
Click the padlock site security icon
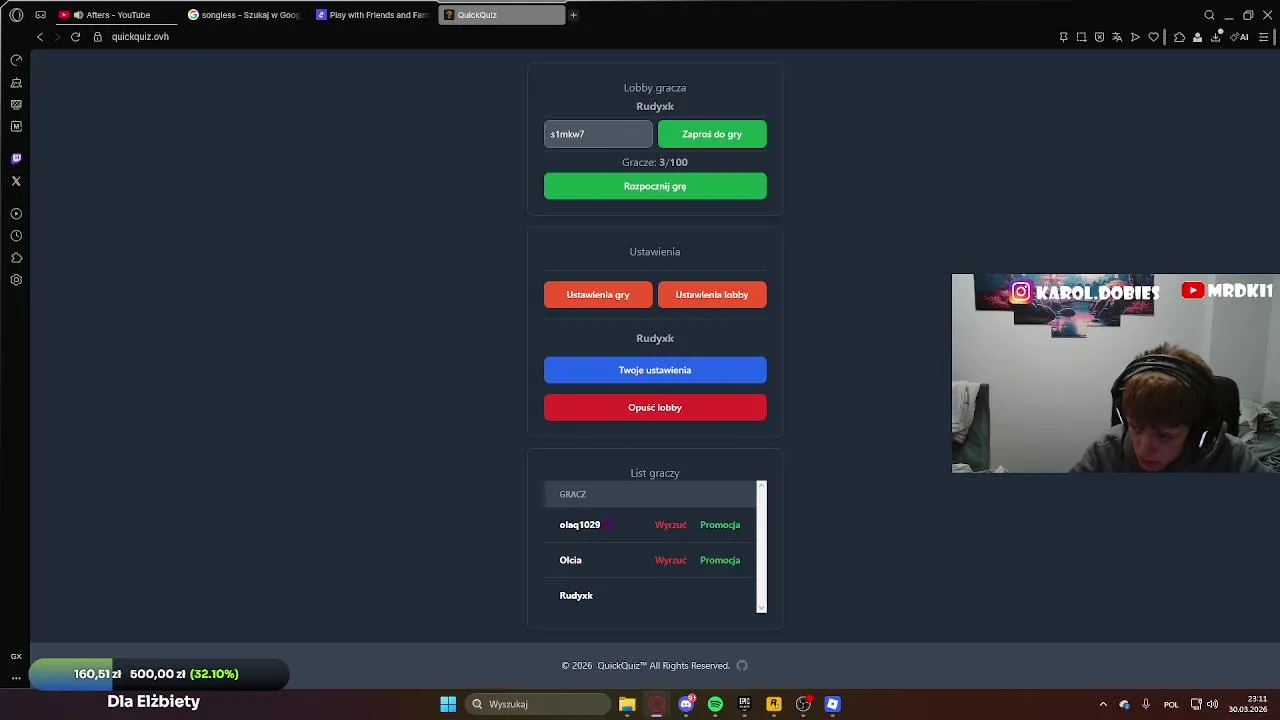pyautogui.click(x=98, y=37)
